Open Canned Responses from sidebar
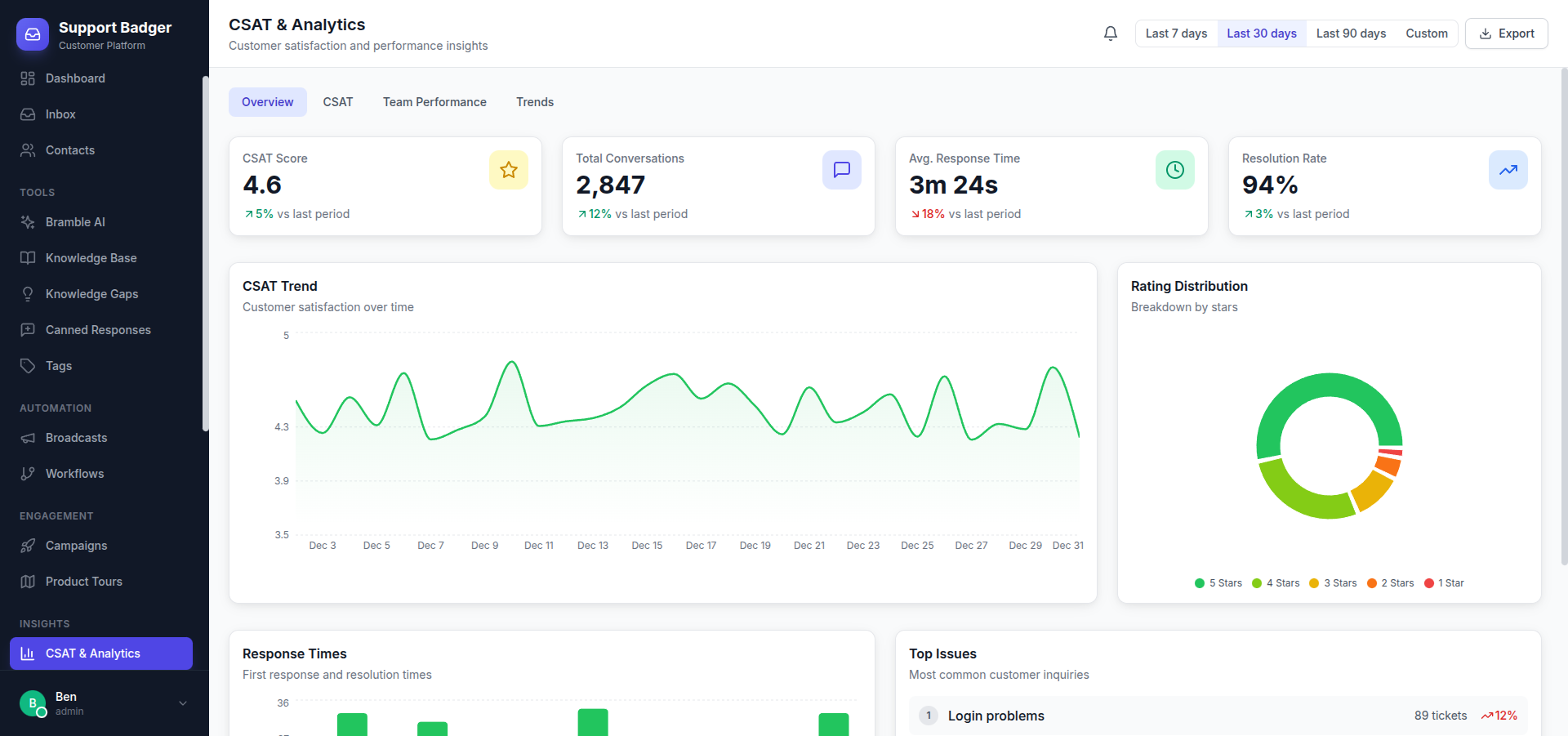The height and width of the screenshot is (736, 1568). pyautogui.click(x=28, y=329)
